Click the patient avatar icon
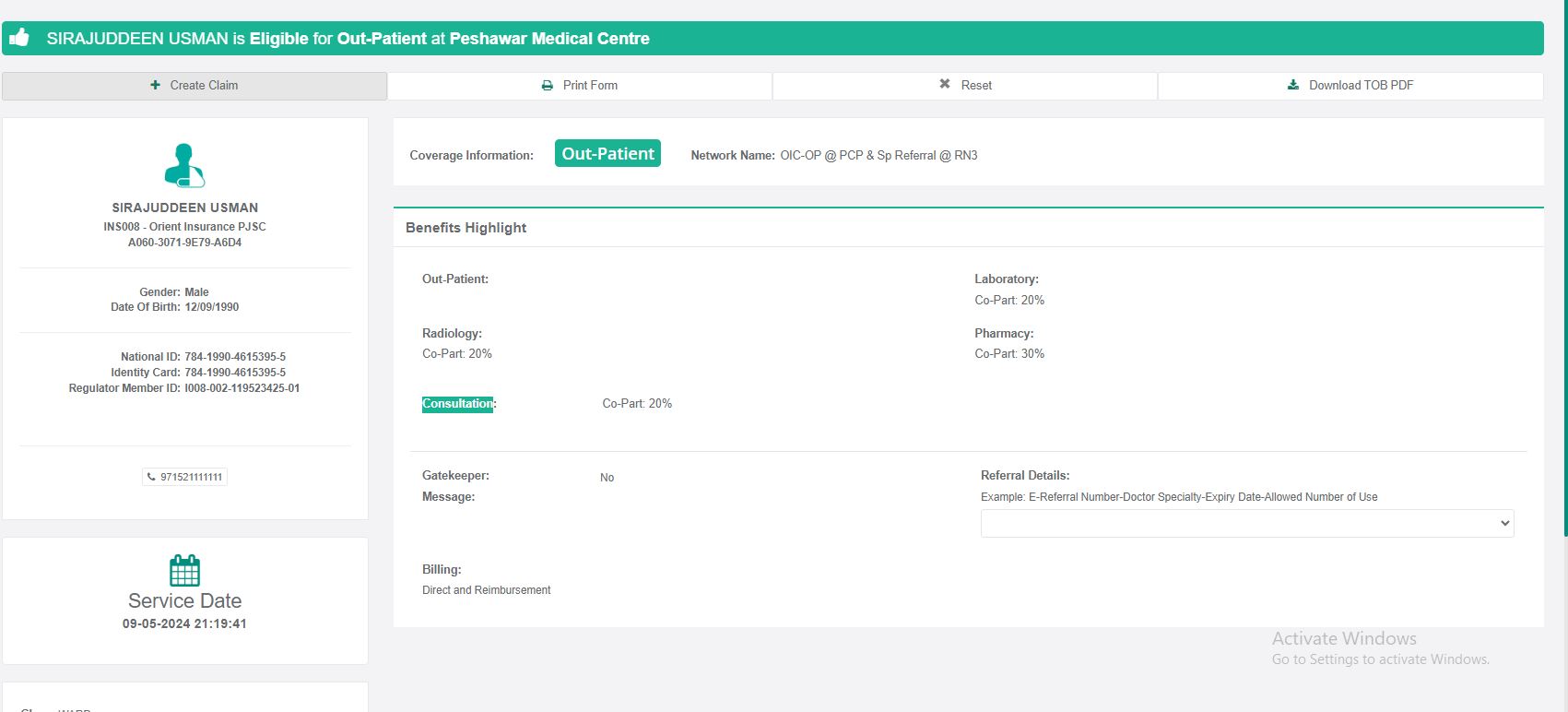The width and height of the screenshot is (1568, 712). point(184,166)
